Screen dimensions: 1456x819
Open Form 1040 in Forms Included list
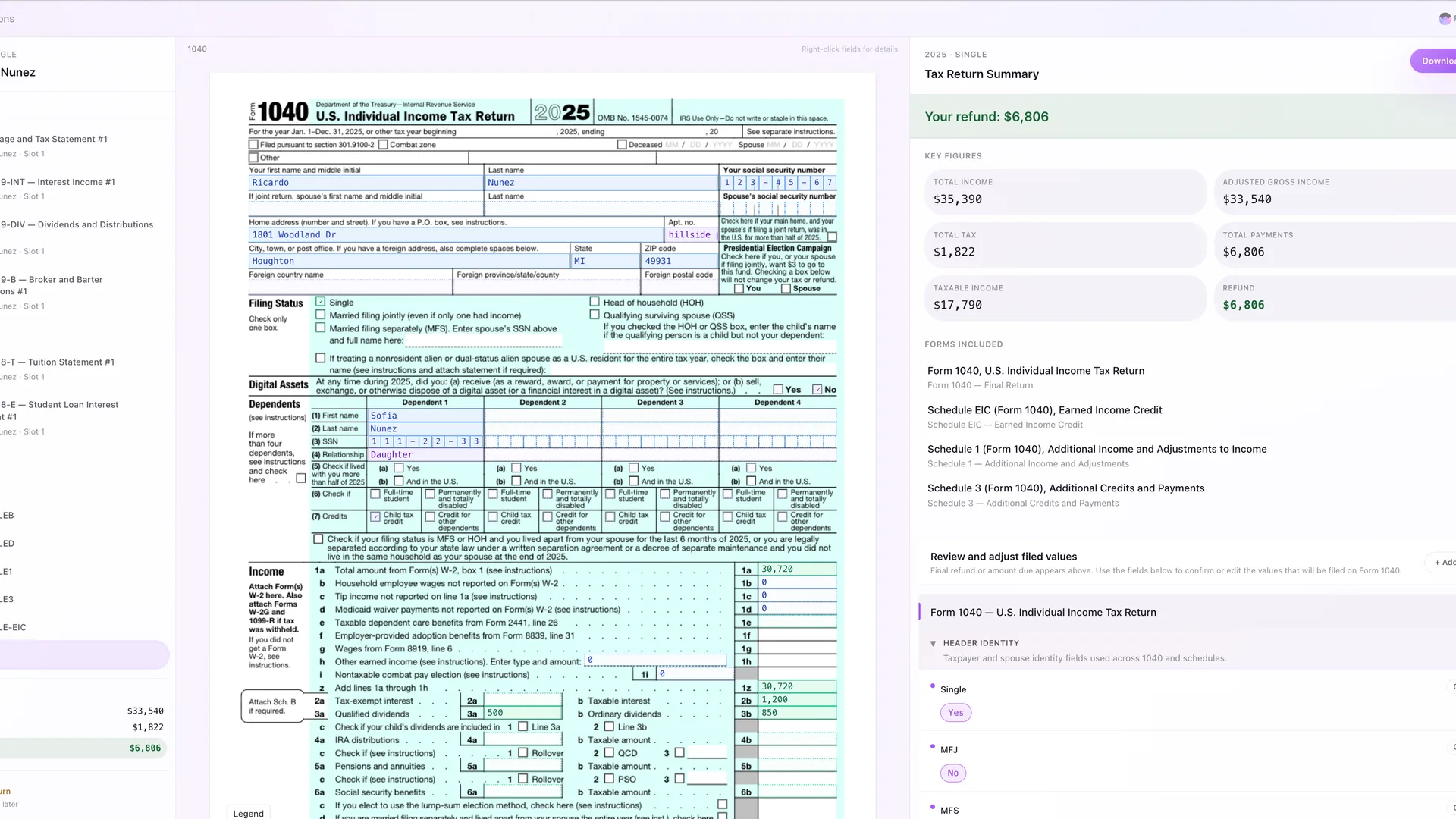[1036, 378]
